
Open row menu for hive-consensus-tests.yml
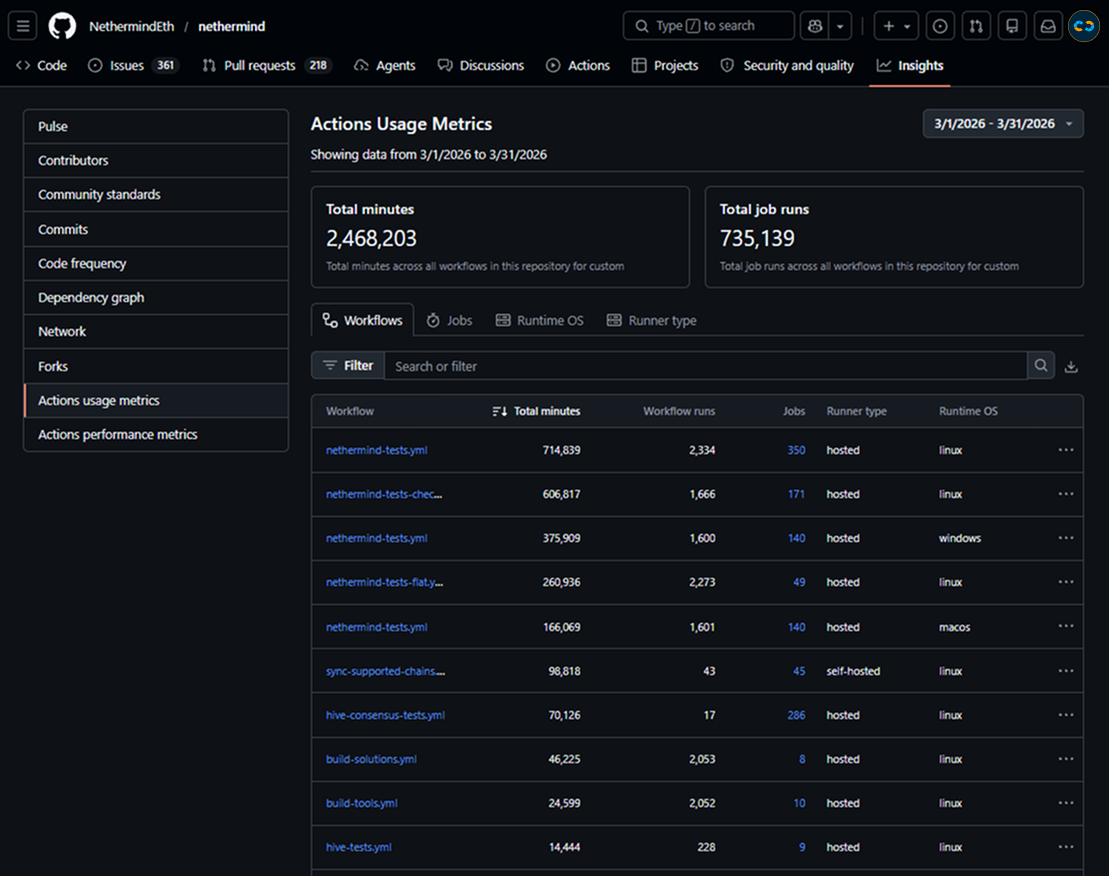pos(1066,714)
